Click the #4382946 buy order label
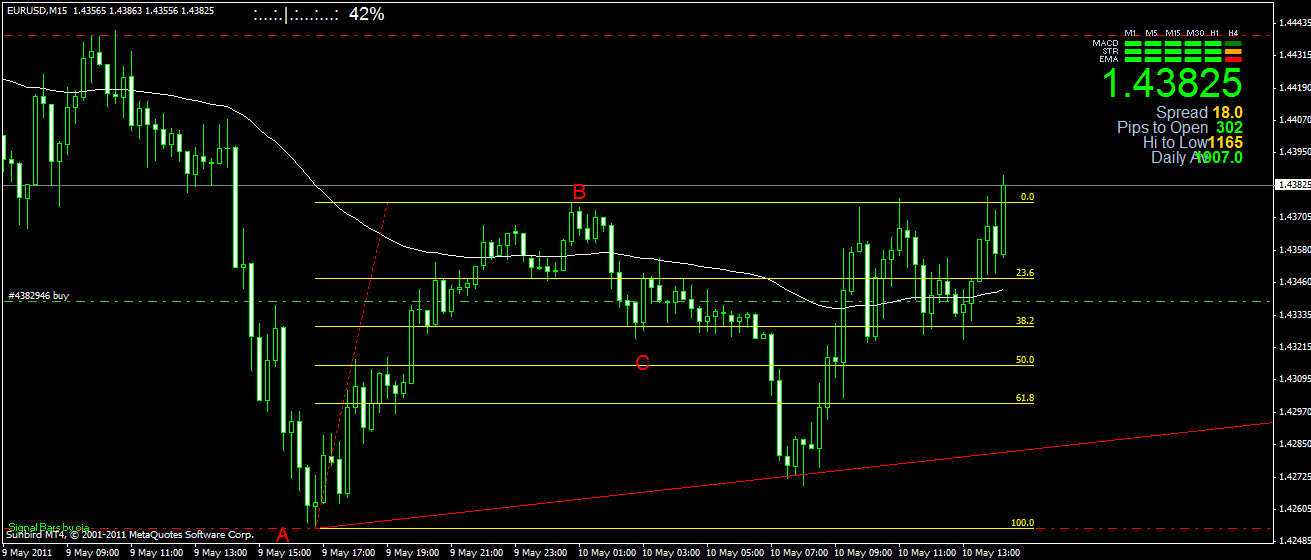The height and width of the screenshot is (560, 1311). coord(39,296)
